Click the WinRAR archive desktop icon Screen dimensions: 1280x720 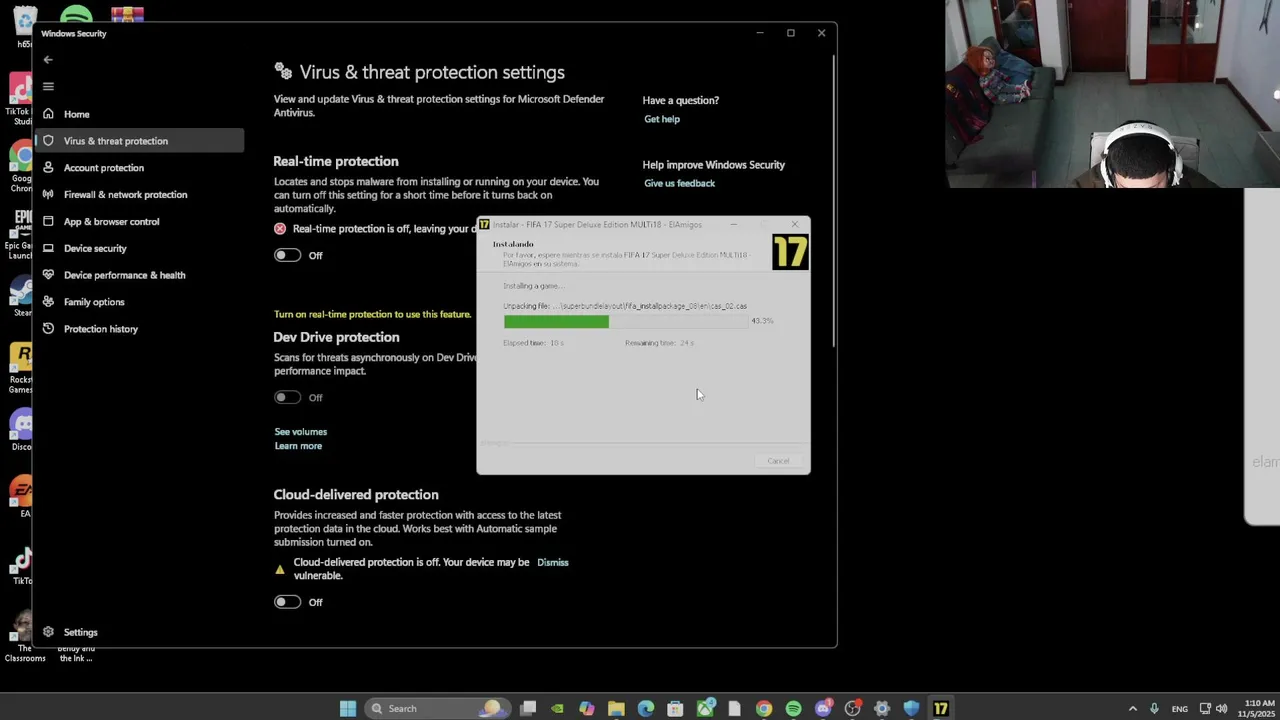tap(127, 15)
